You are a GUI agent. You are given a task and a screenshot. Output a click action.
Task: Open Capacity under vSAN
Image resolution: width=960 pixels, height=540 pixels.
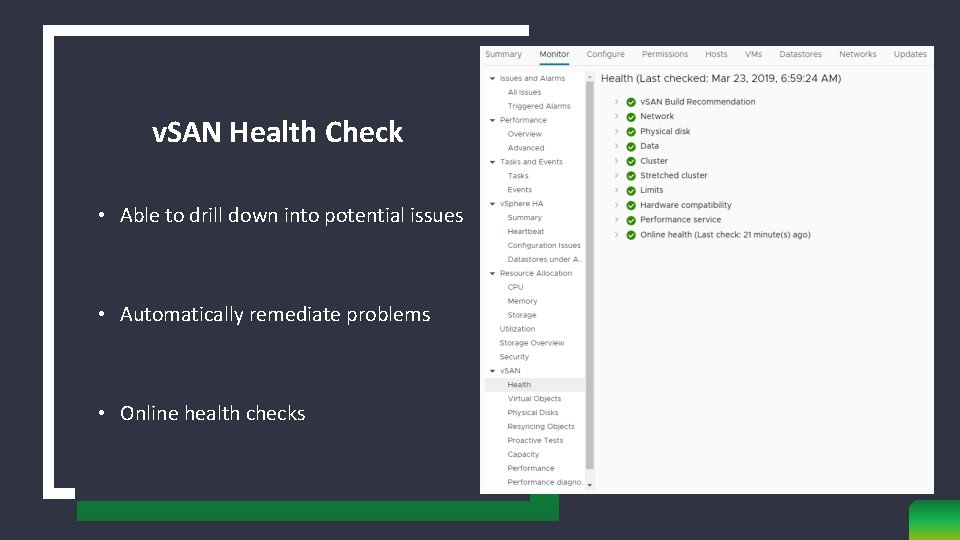(x=523, y=454)
